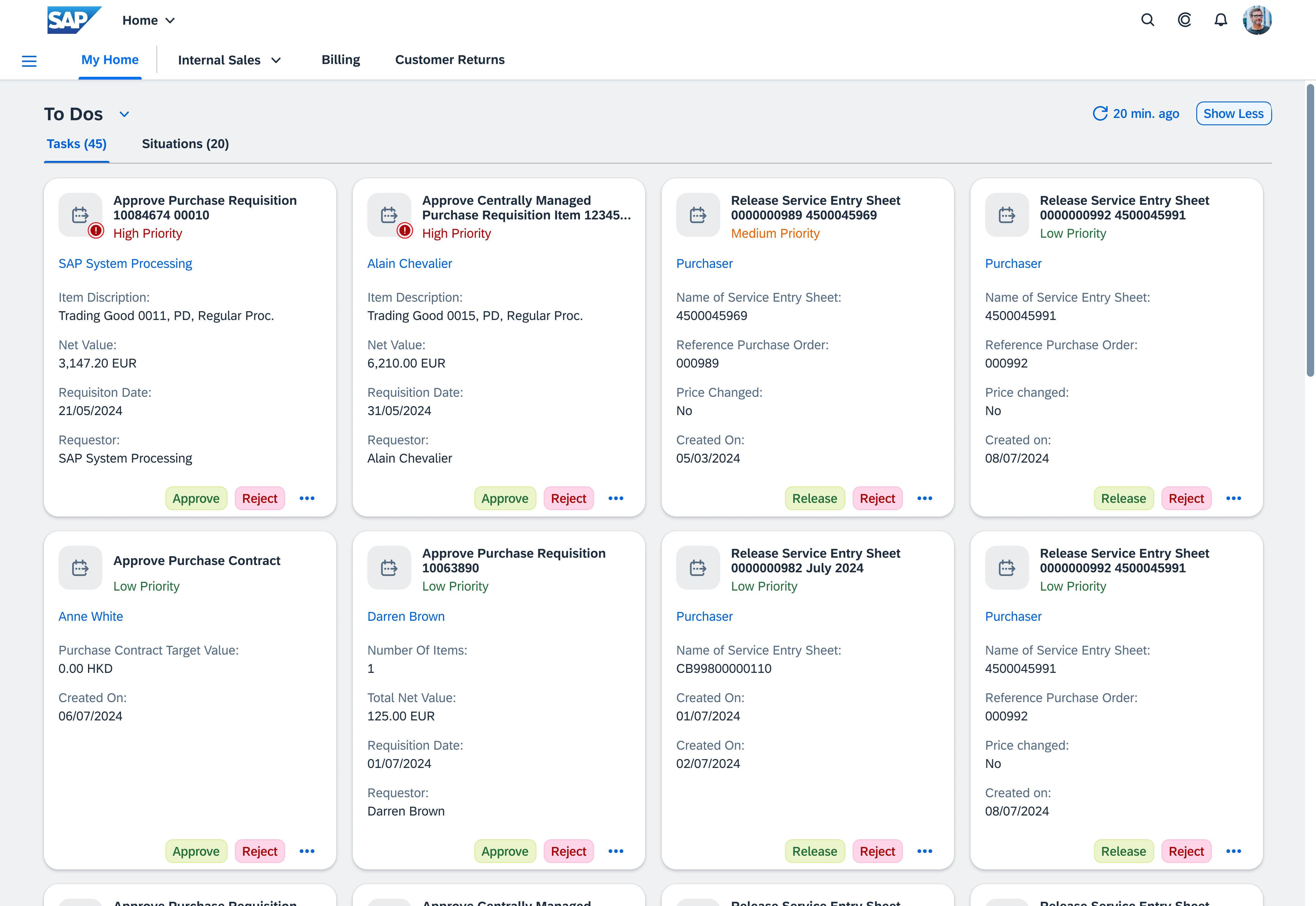The image size is (1316, 906).
Task: Click the Show Less button
Action: (x=1233, y=114)
